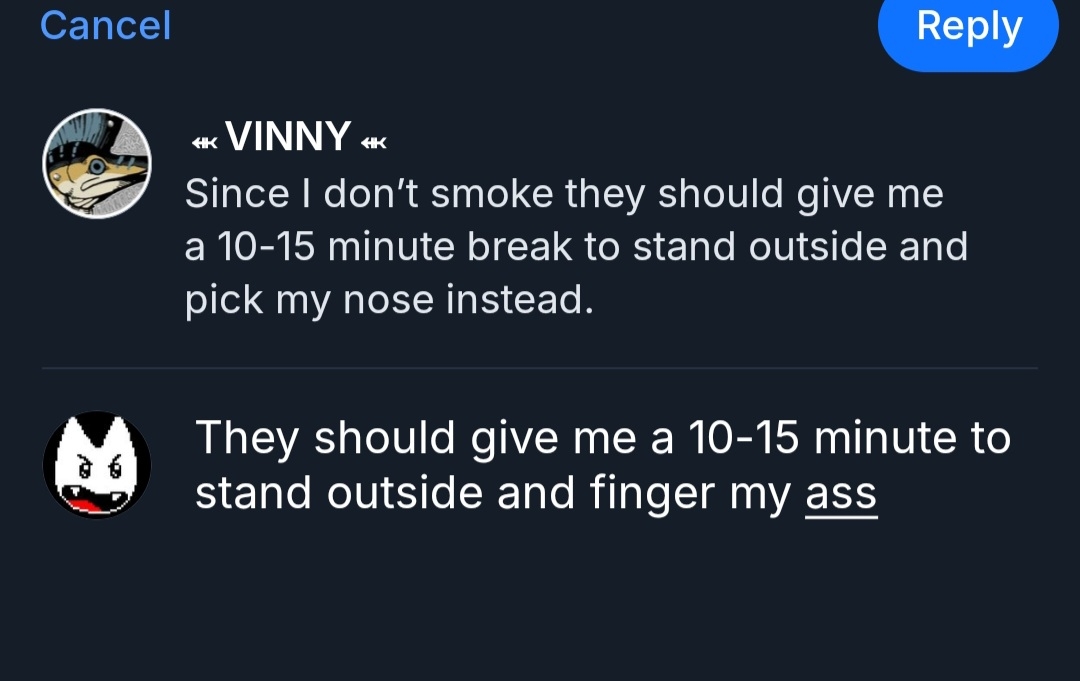Tap the empty compose area below the draft
1080x681 pixels.
[540, 600]
